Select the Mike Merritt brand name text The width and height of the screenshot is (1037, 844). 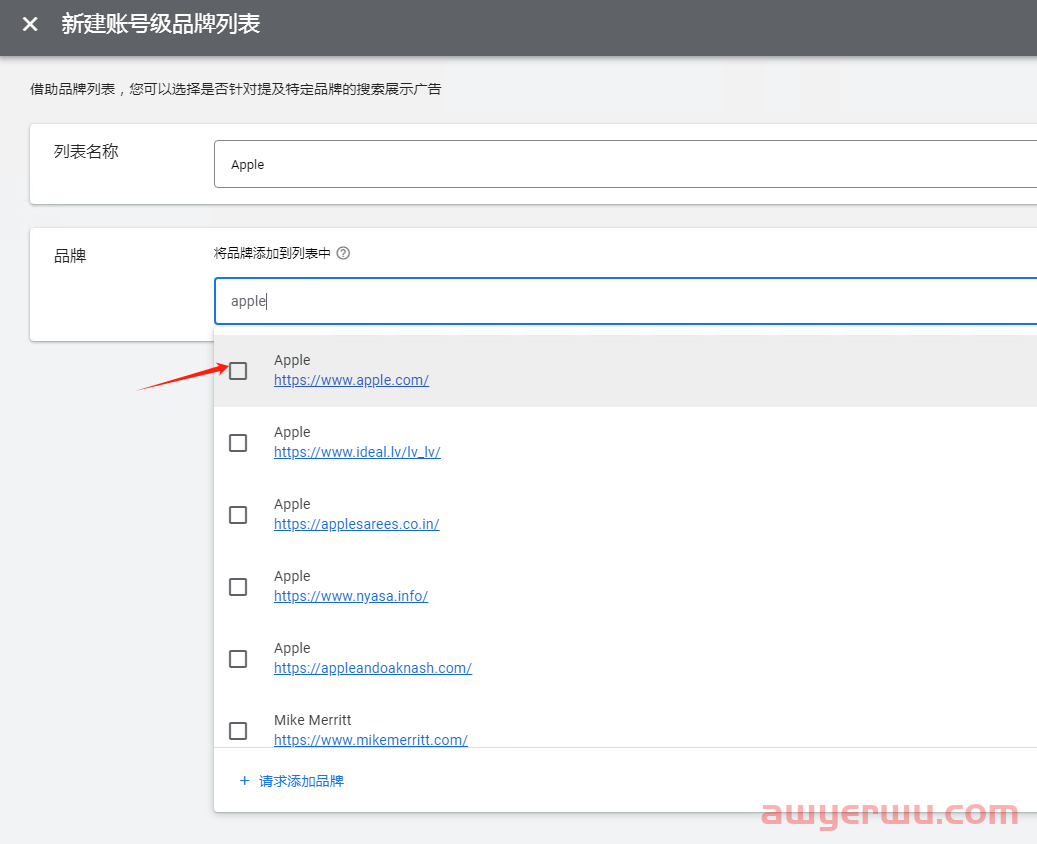coord(313,720)
